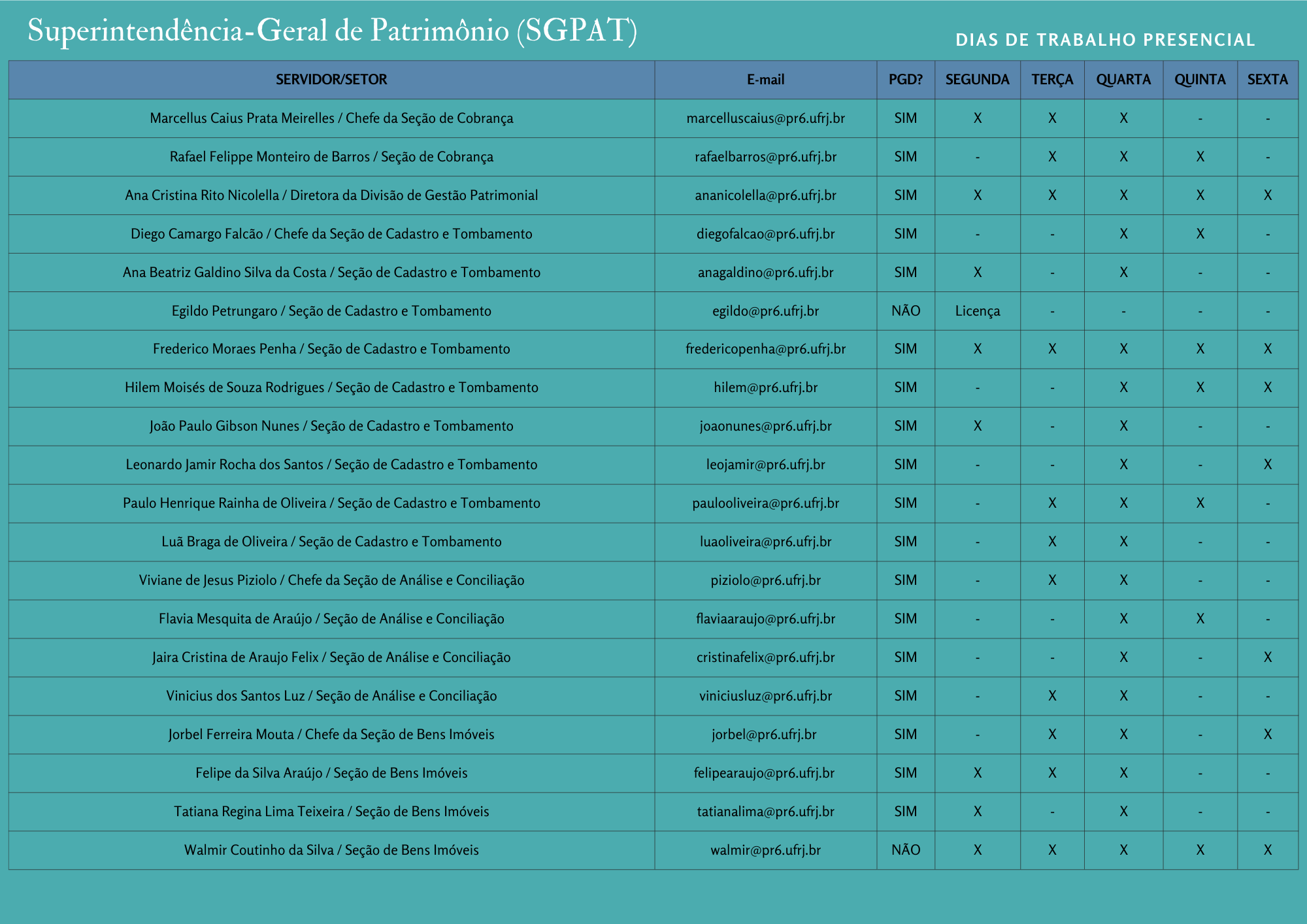
Task: Click the Diego Camargo Falcão name cell
Action: pos(331,235)
